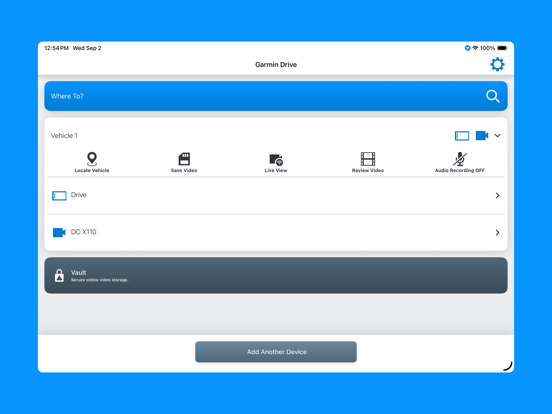Open Review Video filmstrip icon
The height and width of the screenshot is (414, 552).
(x=368, y=159)
